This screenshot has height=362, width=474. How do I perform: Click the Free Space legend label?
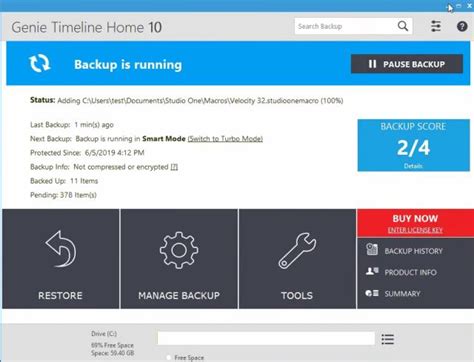[x=189, y=358]
